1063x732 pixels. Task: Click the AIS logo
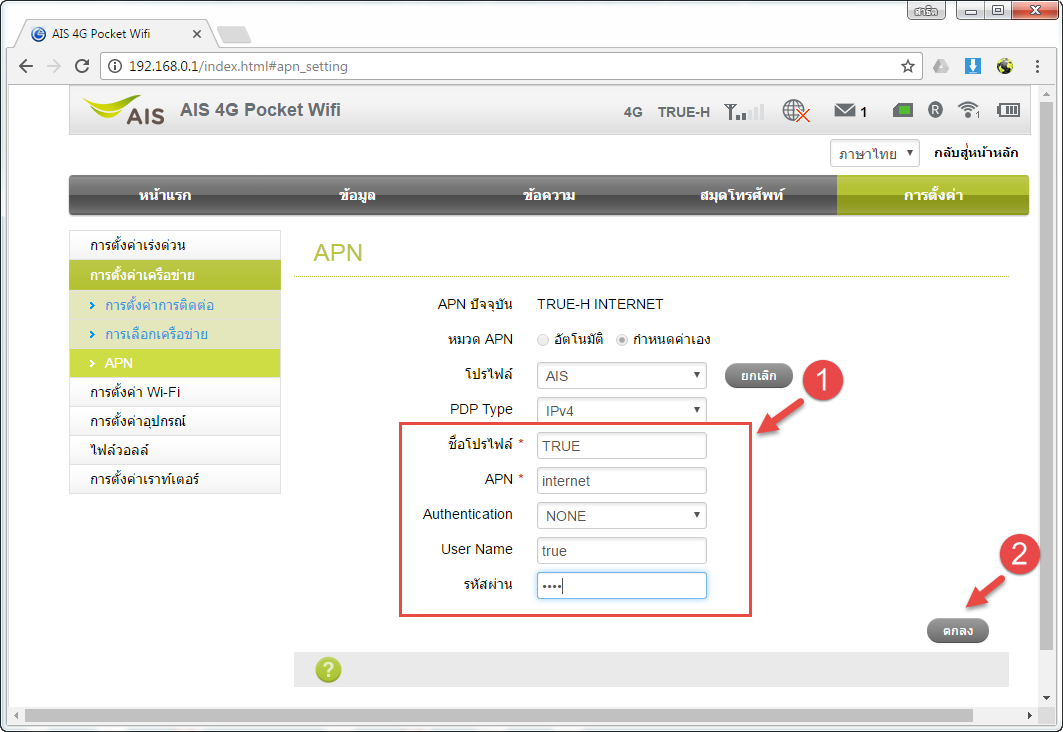(x=123, y=110)
